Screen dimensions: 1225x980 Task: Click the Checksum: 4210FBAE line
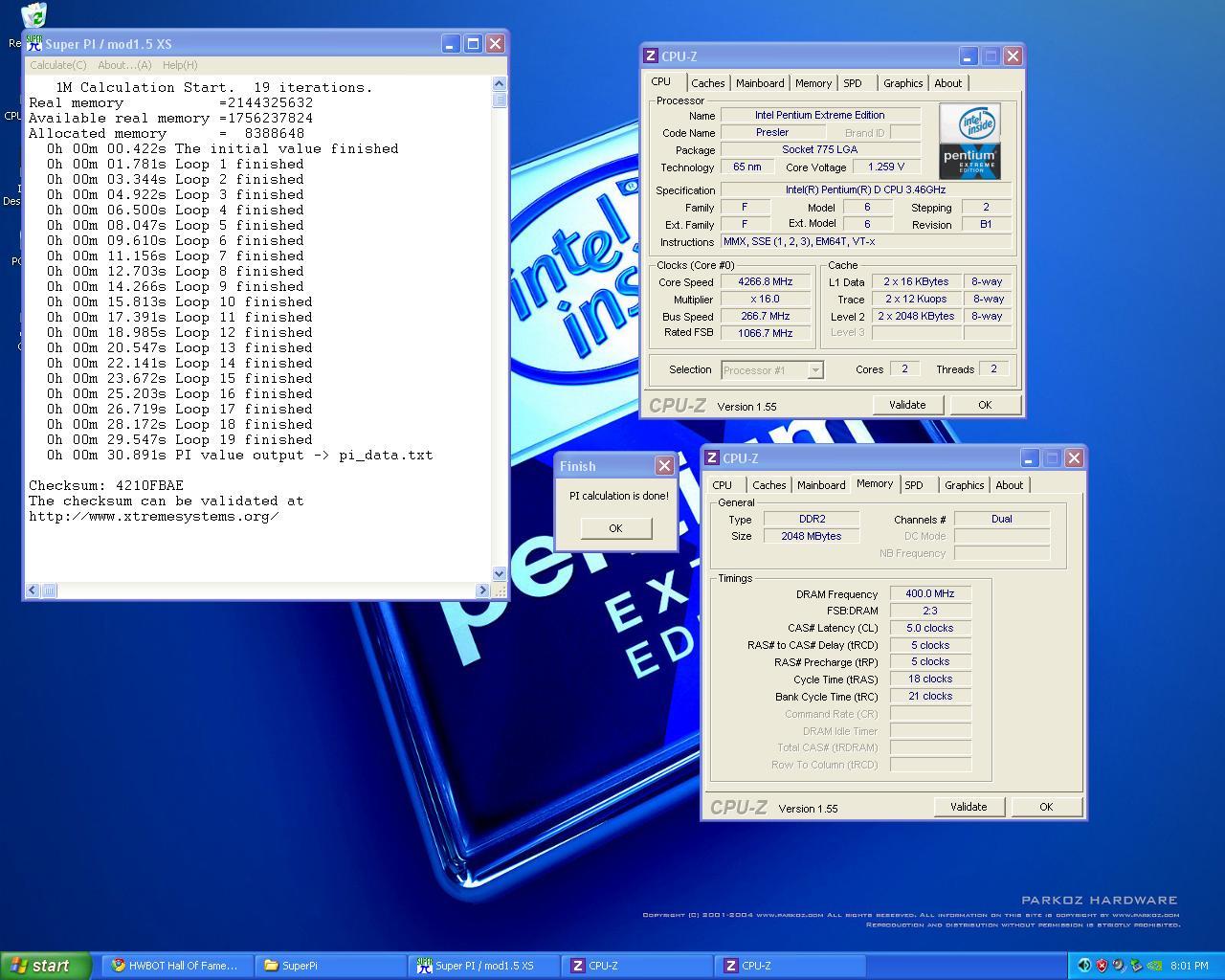pos(106,485)
